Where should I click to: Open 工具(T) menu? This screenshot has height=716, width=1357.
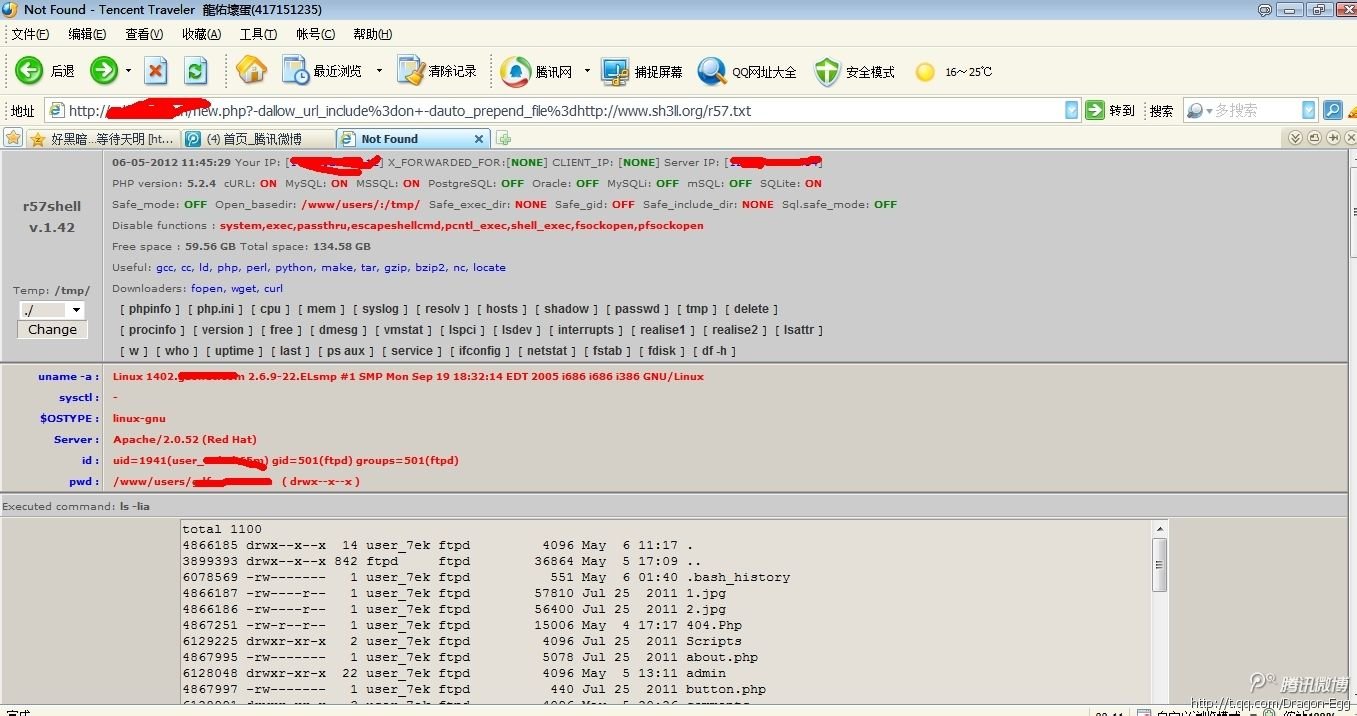[258, 34]
